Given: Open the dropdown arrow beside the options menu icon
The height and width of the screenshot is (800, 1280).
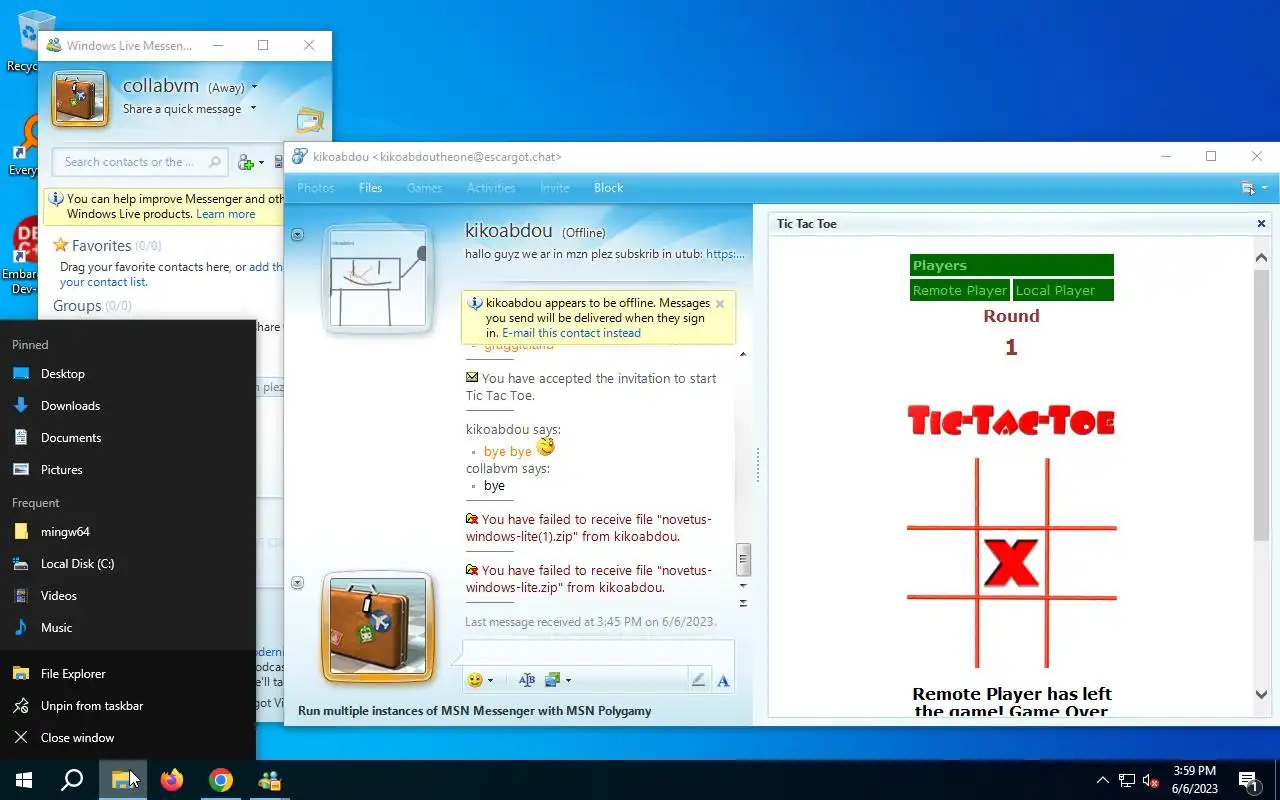Looking at the screenshot, I should [x=1264, y=188].
